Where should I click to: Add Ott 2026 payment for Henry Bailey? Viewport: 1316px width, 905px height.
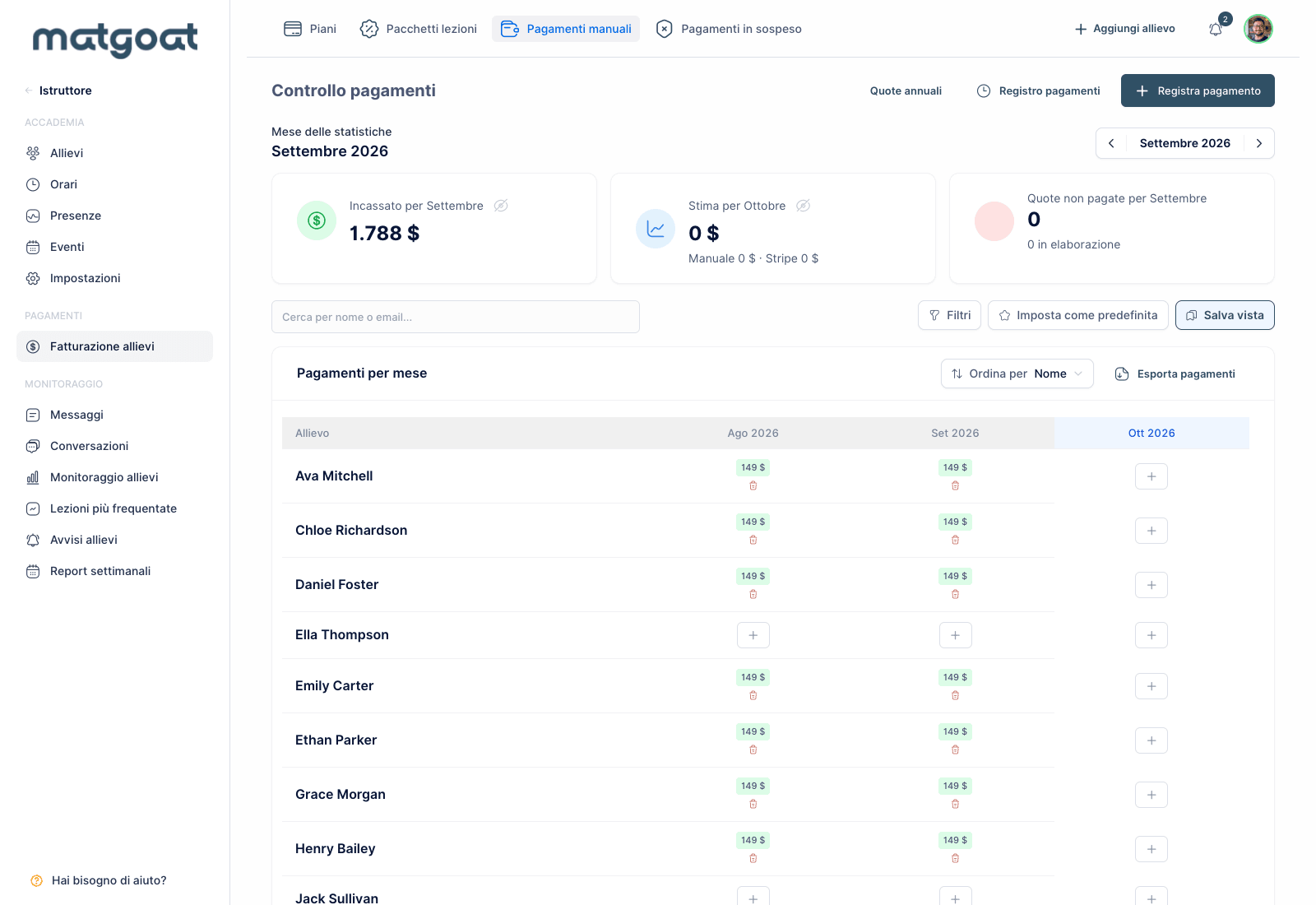1151,849
